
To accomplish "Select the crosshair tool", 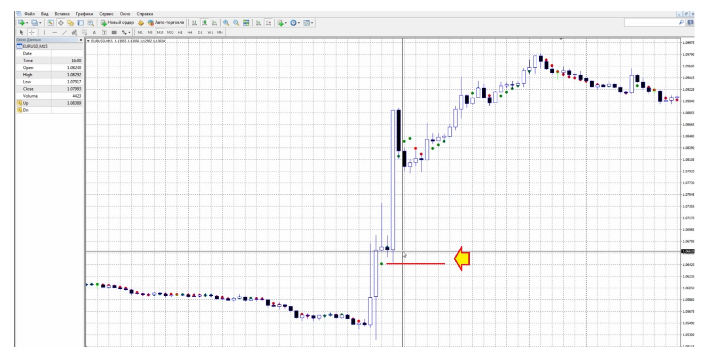I will [x=32, y=32].
